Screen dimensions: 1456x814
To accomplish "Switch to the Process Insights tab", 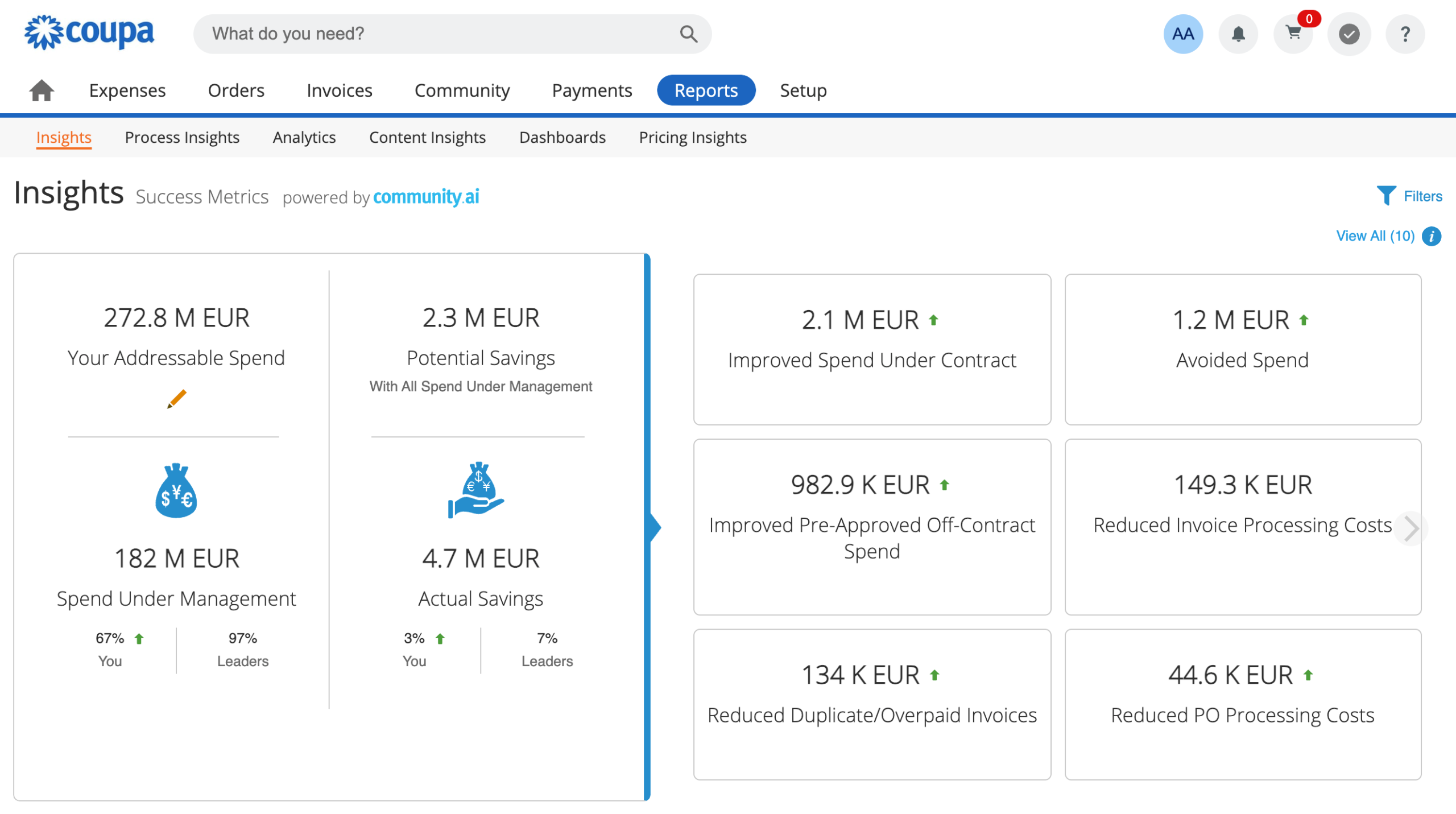I will [x=182, y=138].
